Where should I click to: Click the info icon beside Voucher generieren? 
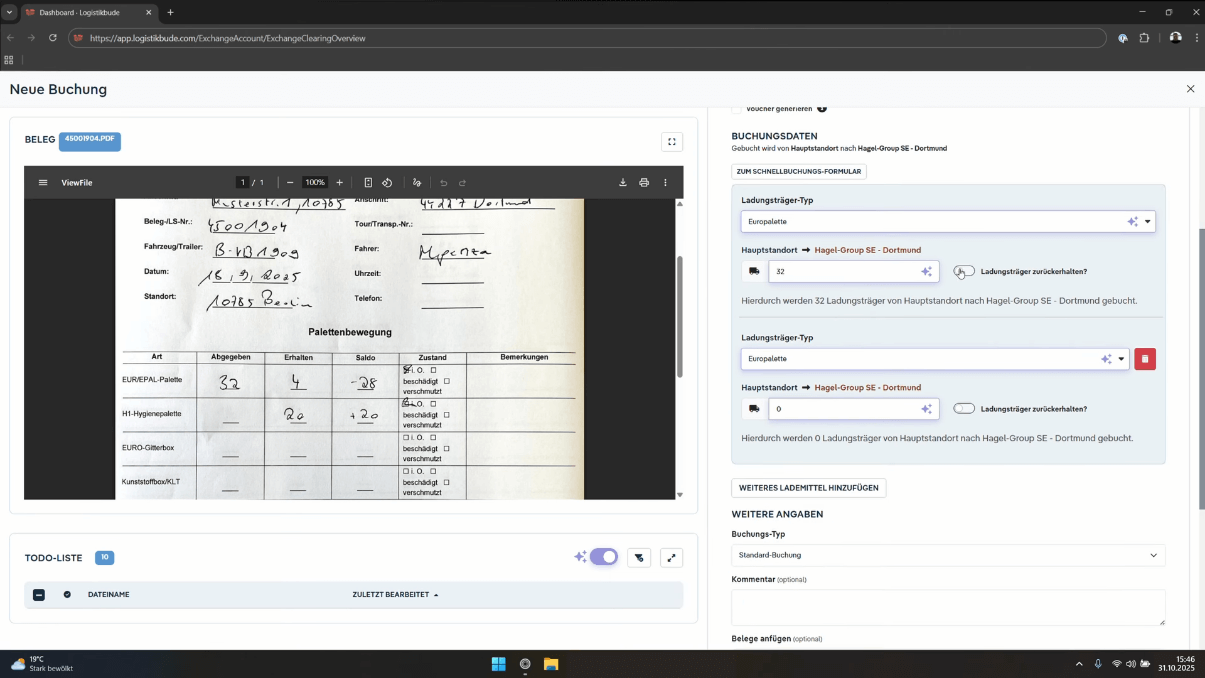(x=822, y=108)
